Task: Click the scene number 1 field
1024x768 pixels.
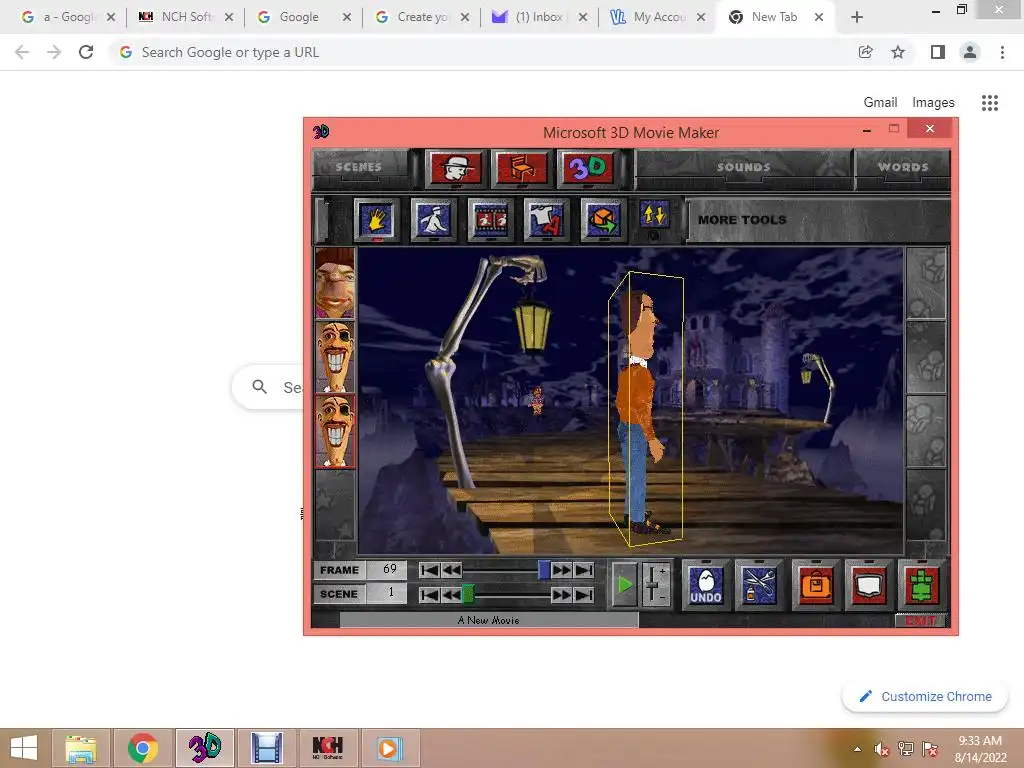Action: point(387,593)
